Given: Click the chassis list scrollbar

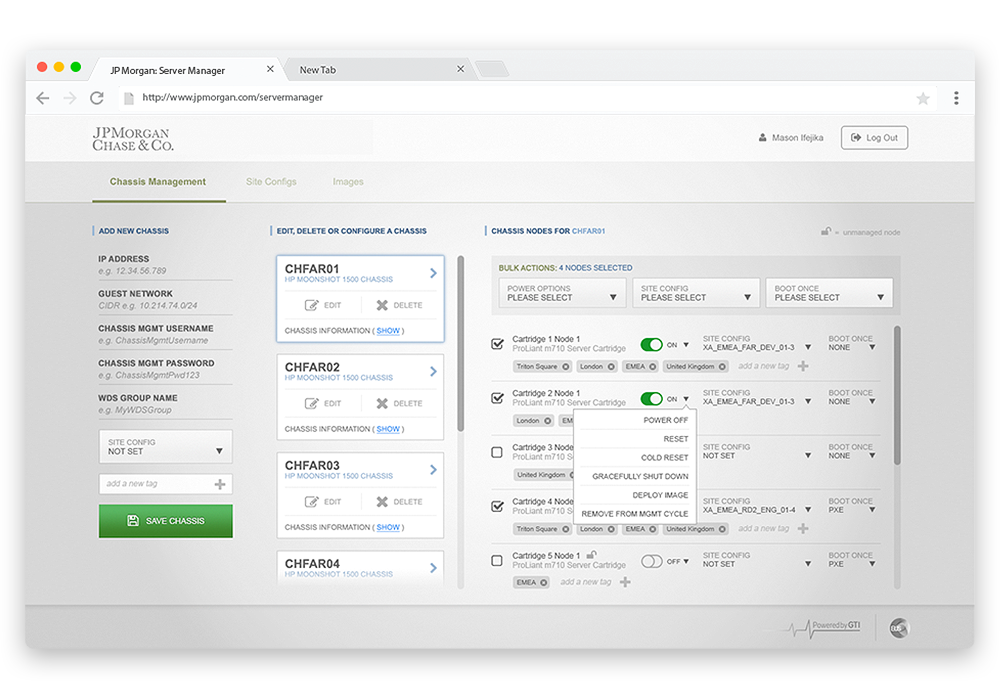Looking at the screenshot, I should click(460, 344).
